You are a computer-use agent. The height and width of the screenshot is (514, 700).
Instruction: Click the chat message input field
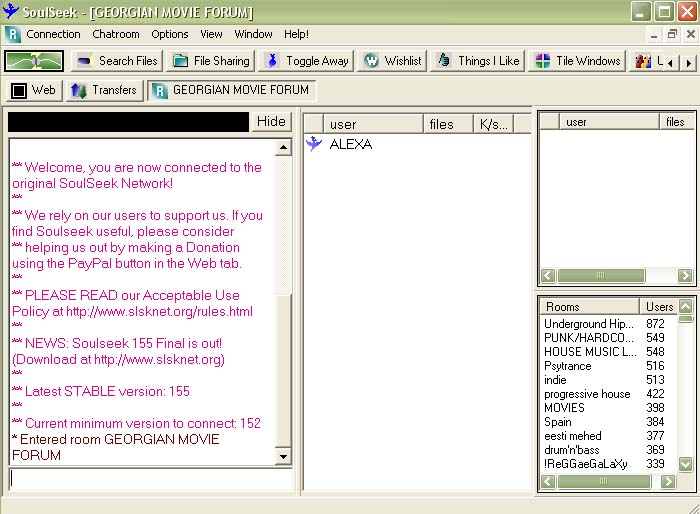click(x=150, y=478)
